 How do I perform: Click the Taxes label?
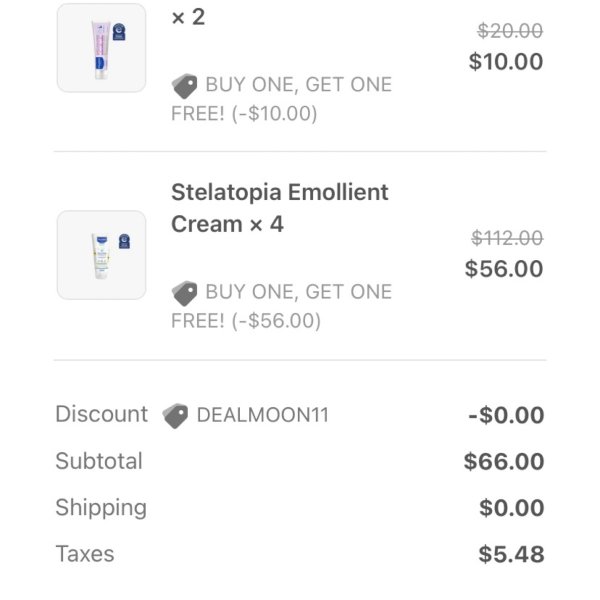coord(85,554)
